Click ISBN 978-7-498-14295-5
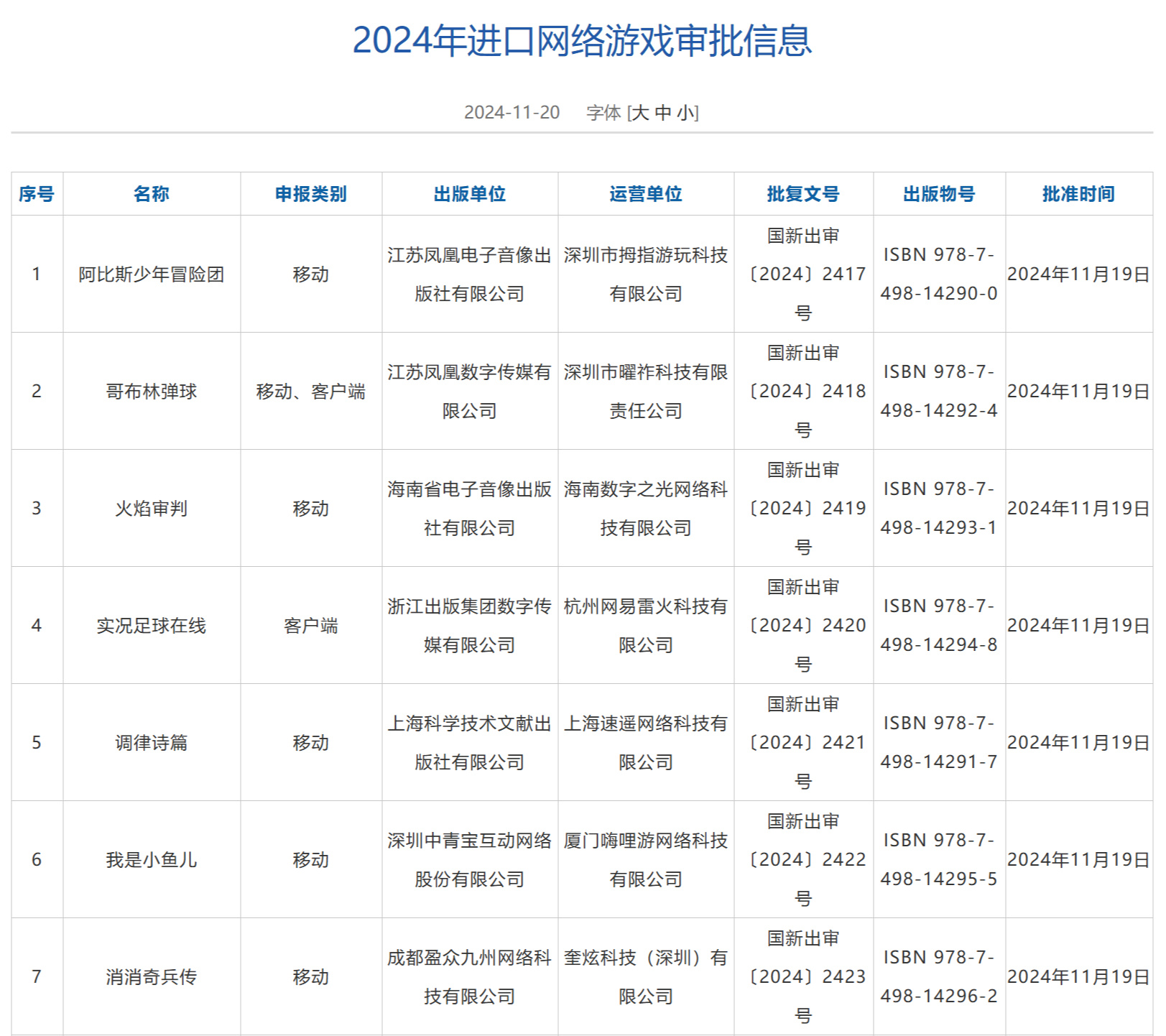This screenshot has width=1166, height=1036. click(939, 860)
